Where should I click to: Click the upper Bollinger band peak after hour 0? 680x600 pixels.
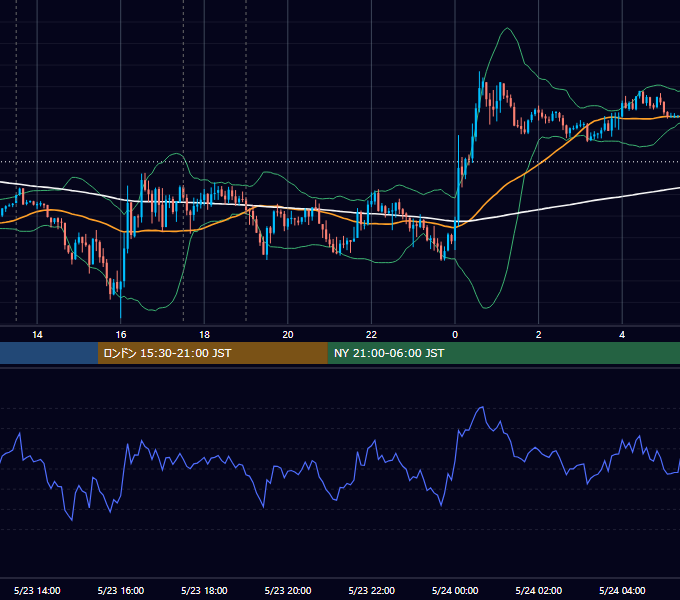pos(507,29)
